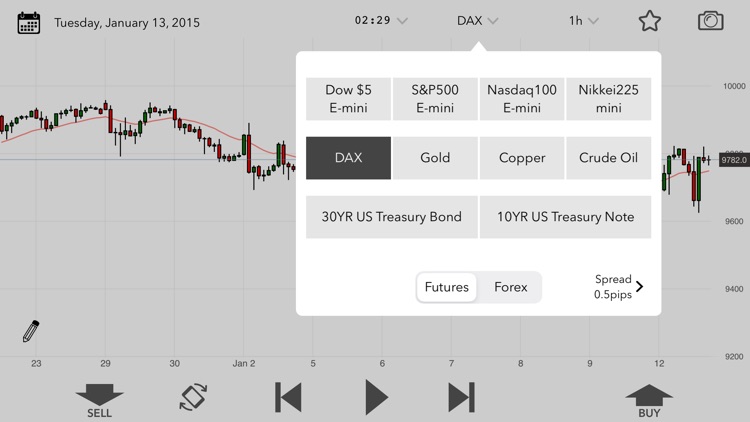The height and width of the screenshot is (422, 750).
Task: Switch to the Futures segment
Action: click(x=447, y=287)
